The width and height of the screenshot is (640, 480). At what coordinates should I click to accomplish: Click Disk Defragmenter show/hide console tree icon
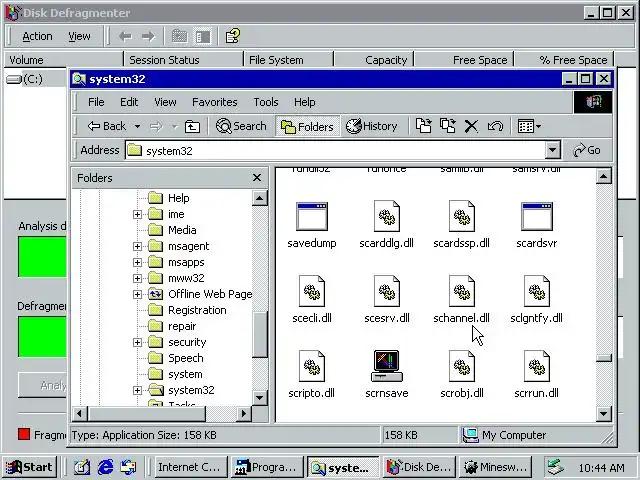click(x=203, y=37)
